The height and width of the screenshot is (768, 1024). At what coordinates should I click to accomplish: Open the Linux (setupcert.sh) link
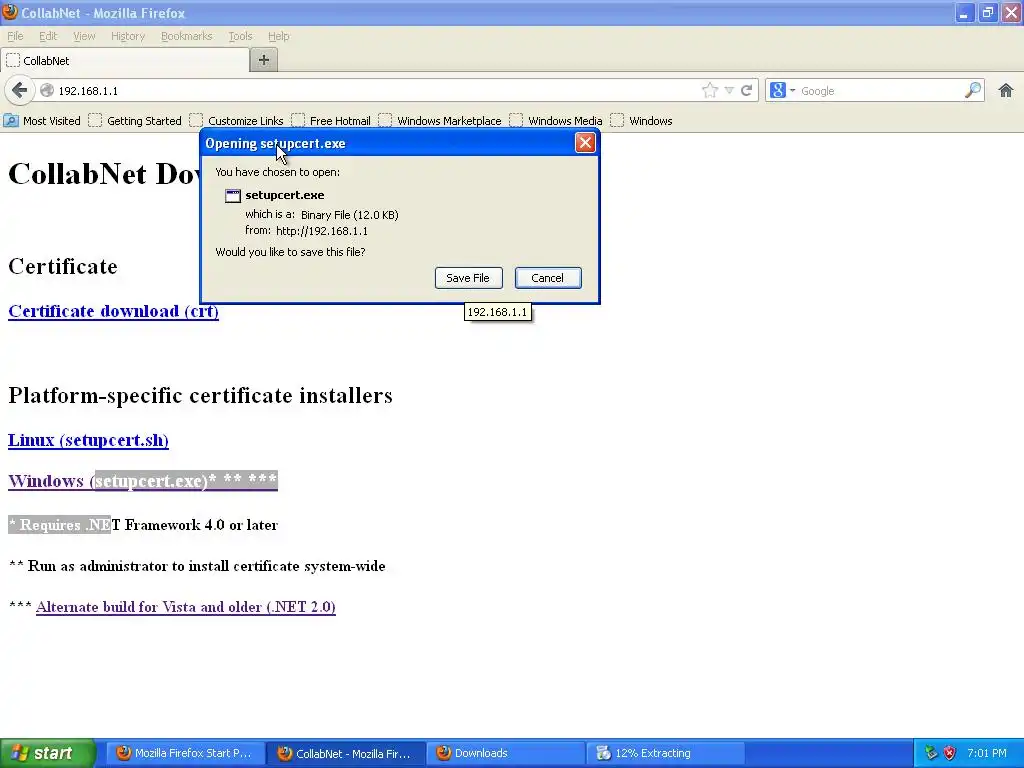pyautogui.click(x=88, y=440)
